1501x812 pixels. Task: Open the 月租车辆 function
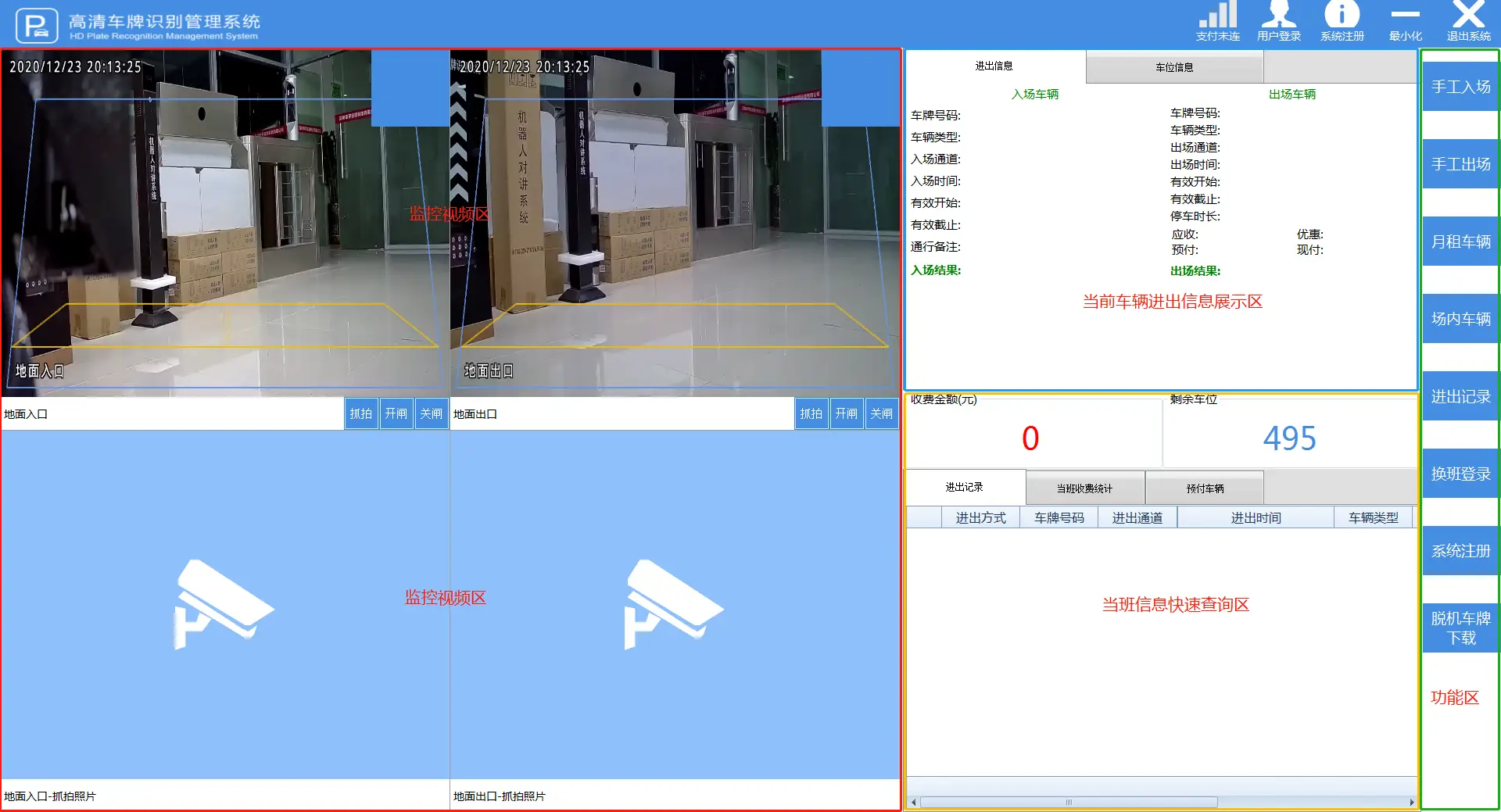click(1460, 241)
